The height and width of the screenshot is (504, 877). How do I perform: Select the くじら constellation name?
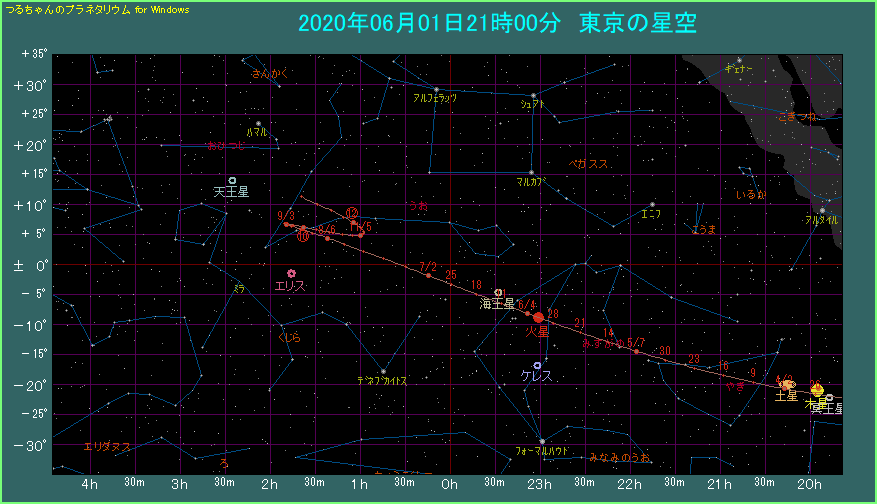point(289,337)
